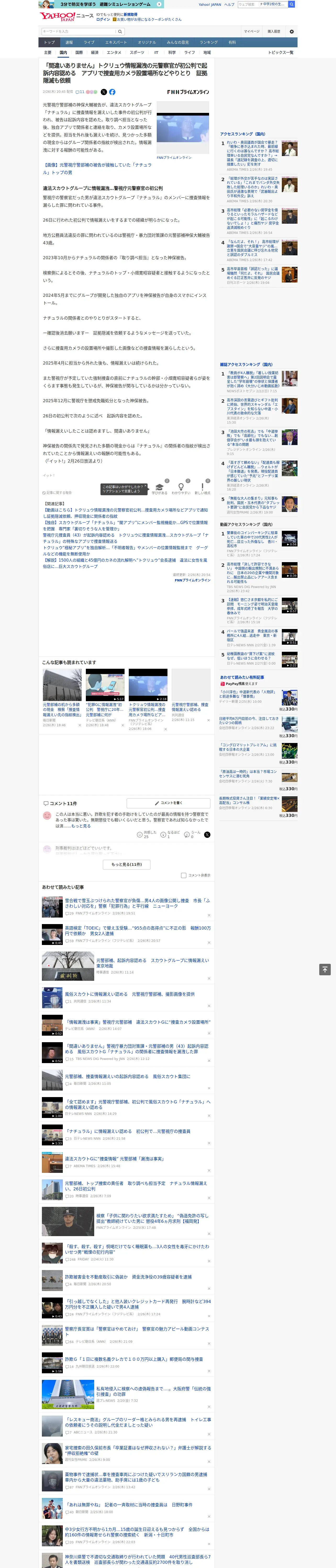
Task: Click the もっと見る(11件) button
Action: pyautogui.click(x=127, y=864)
